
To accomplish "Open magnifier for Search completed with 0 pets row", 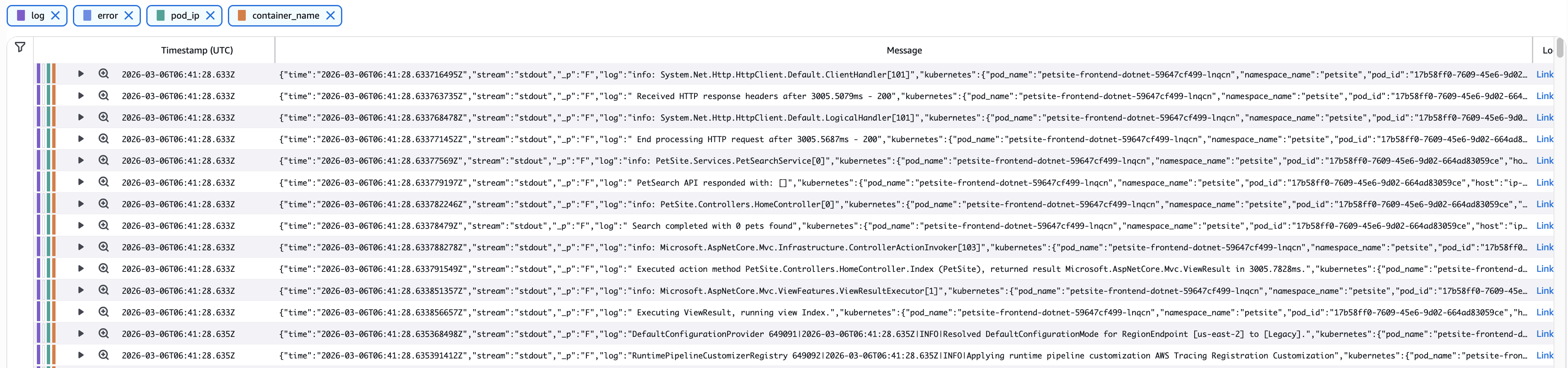I will point(104,226).
